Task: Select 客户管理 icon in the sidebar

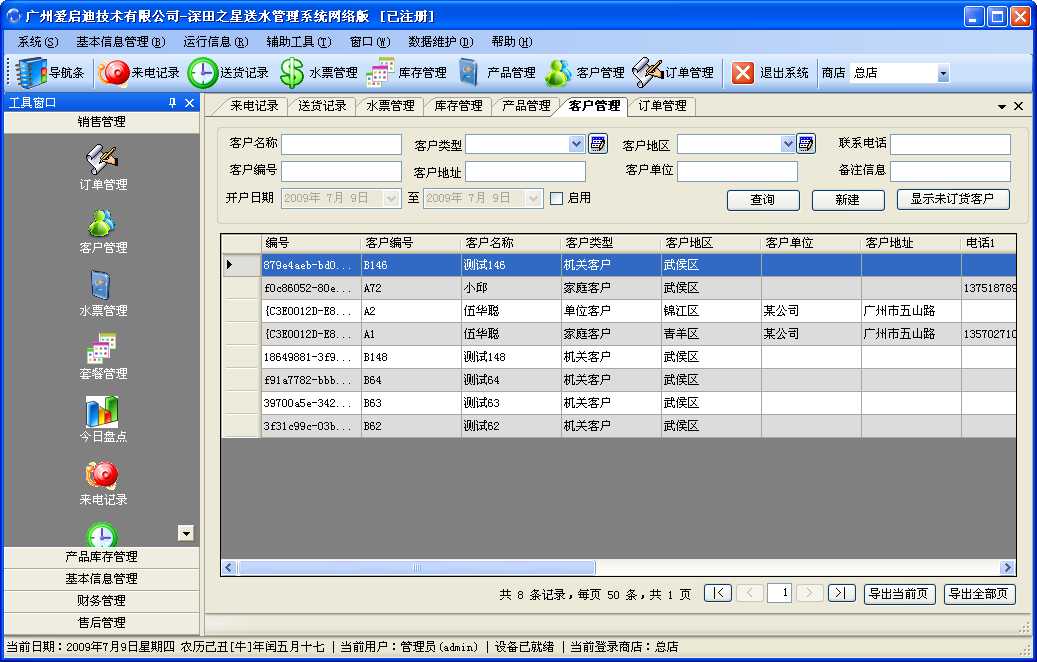Action: [x=103, y=231]
